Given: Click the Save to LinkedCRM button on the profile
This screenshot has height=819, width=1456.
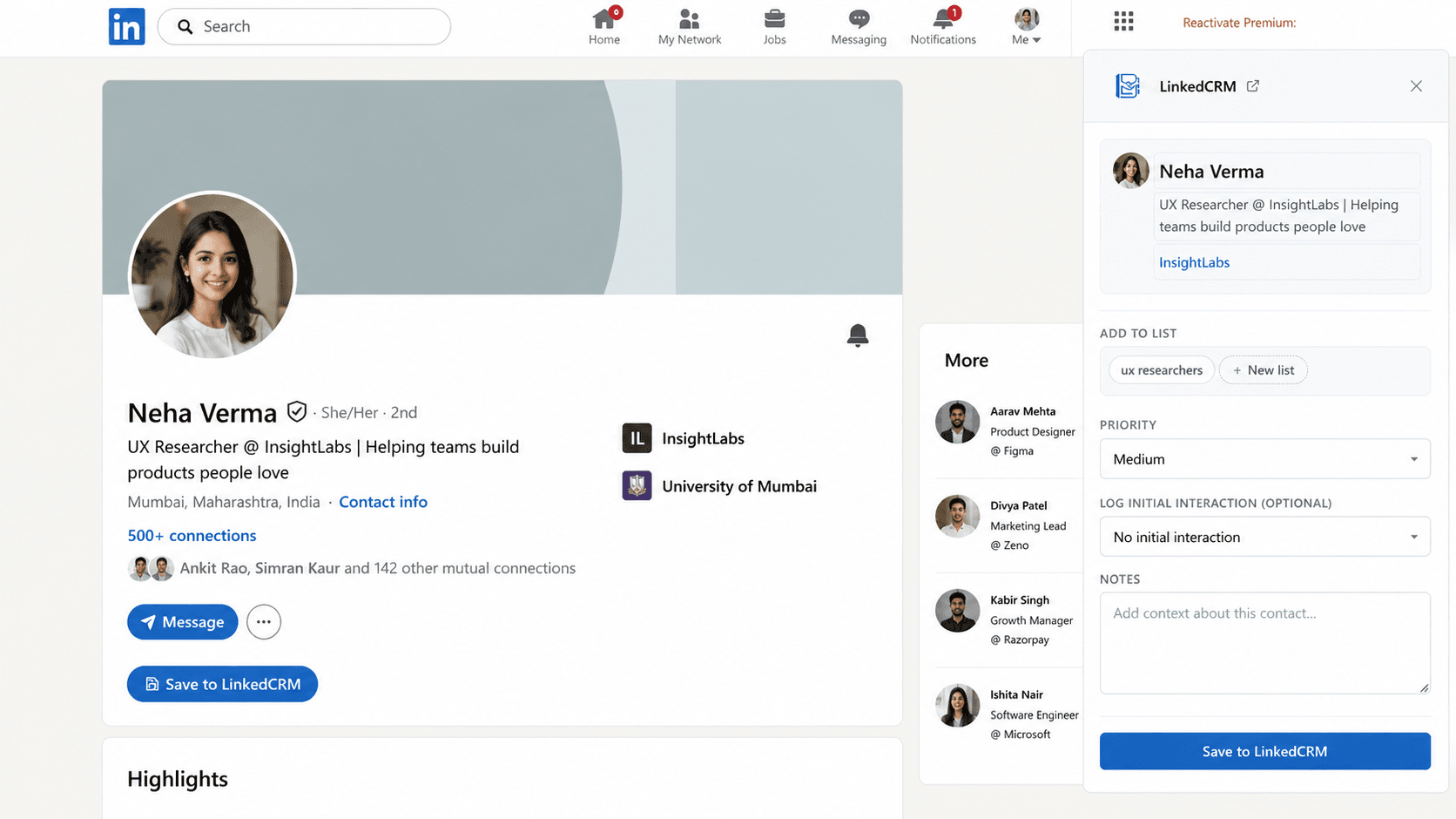Looking at the screenshot, I should pos(222,684).
